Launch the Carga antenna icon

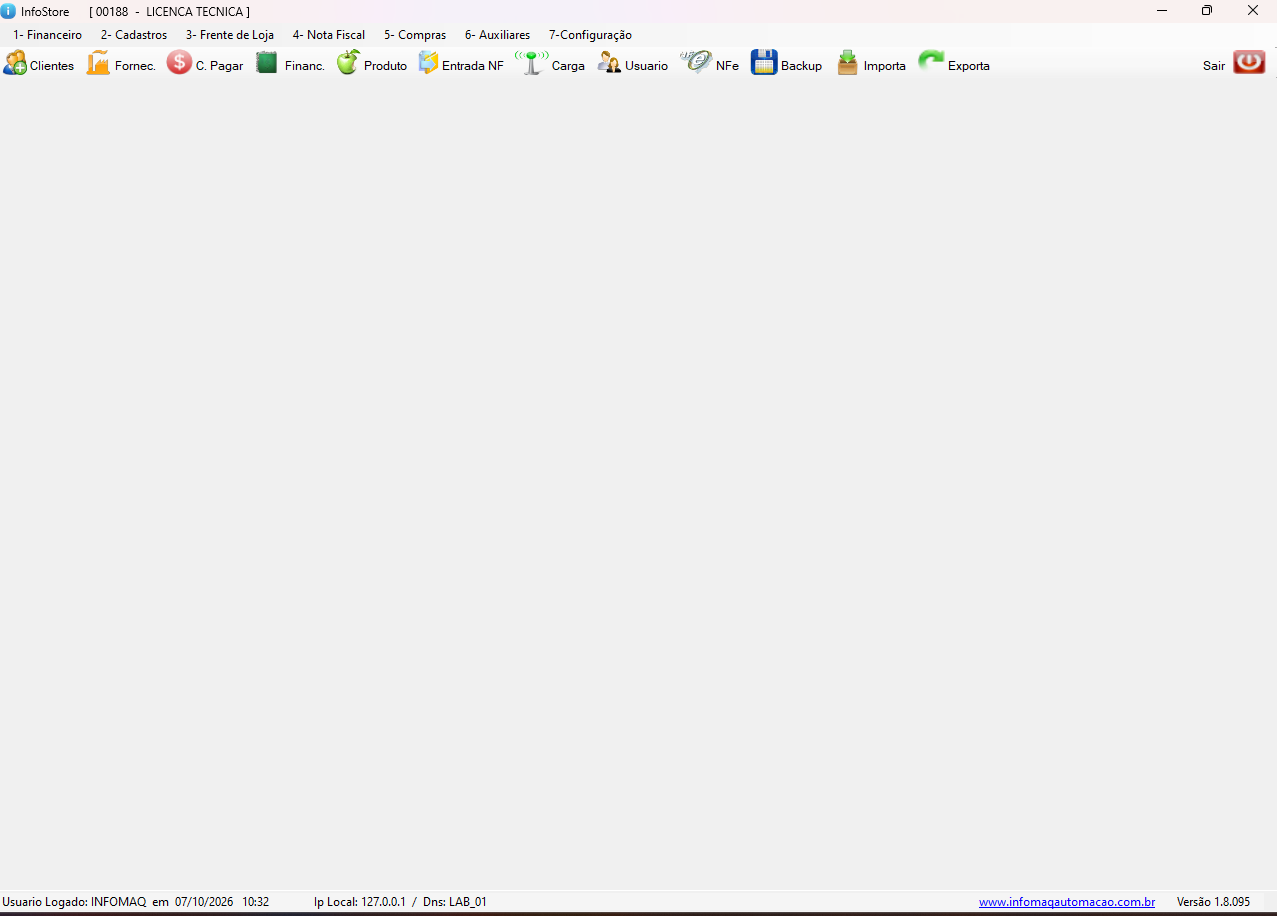pos(531,63)
